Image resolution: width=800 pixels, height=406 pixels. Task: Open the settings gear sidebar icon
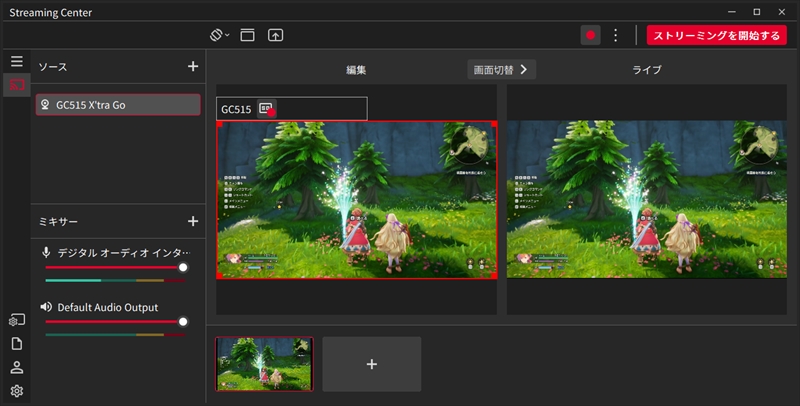[17, 391]
